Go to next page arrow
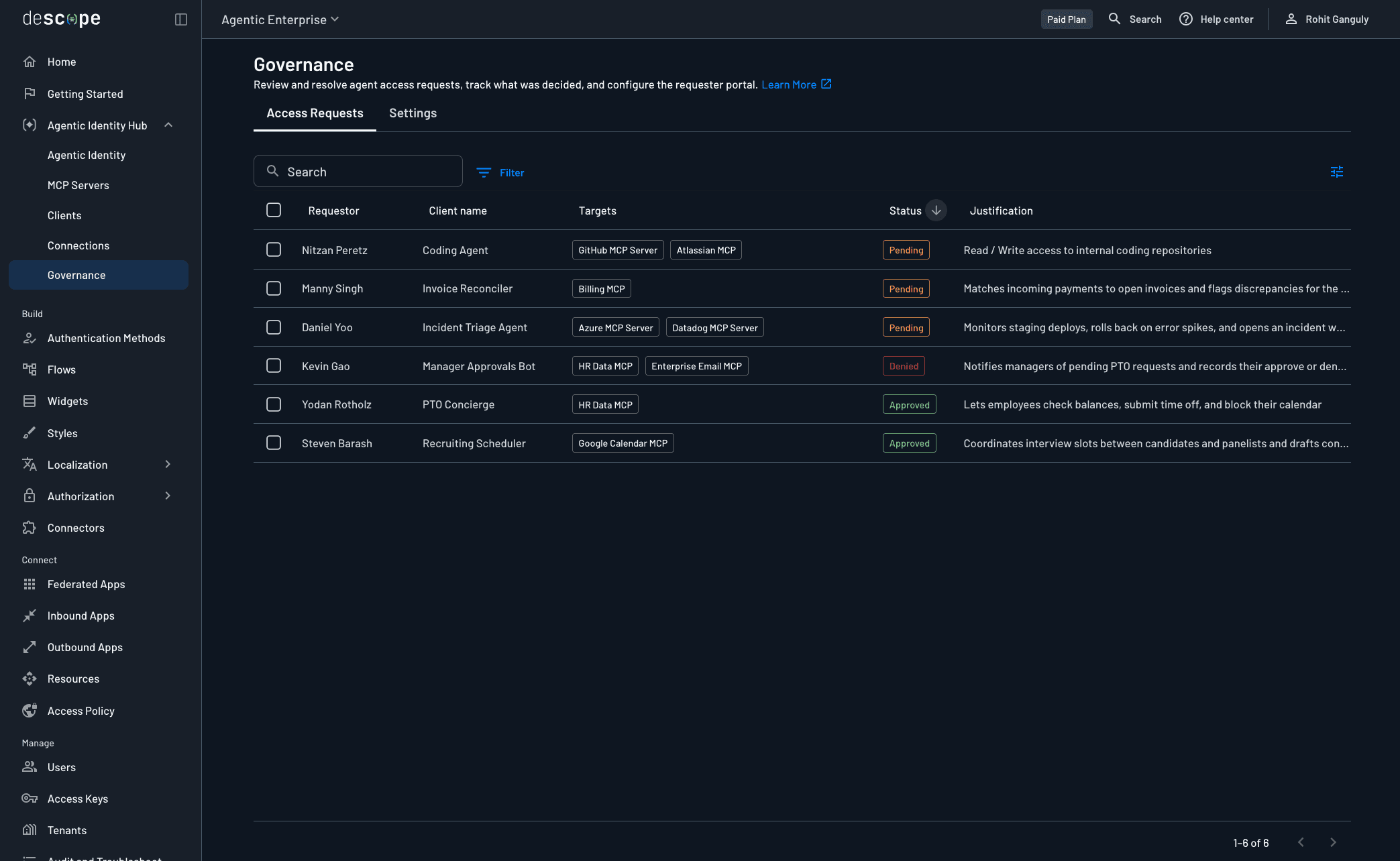Viewport: 1400px width, 861px height. (x=1333, y=842)
